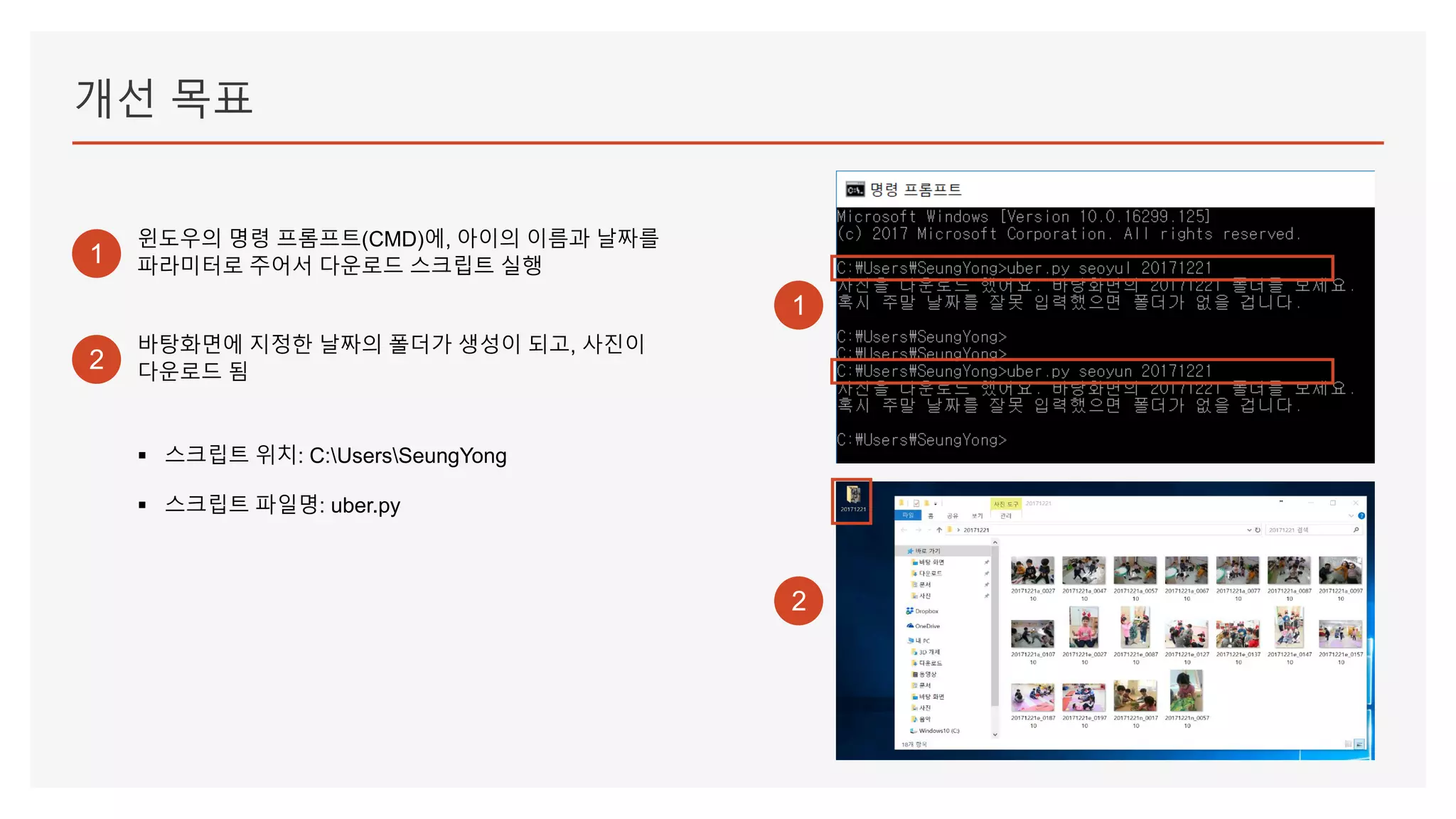
Task: Open OneDrive in the navigation pane
Action: click(926, 626)
